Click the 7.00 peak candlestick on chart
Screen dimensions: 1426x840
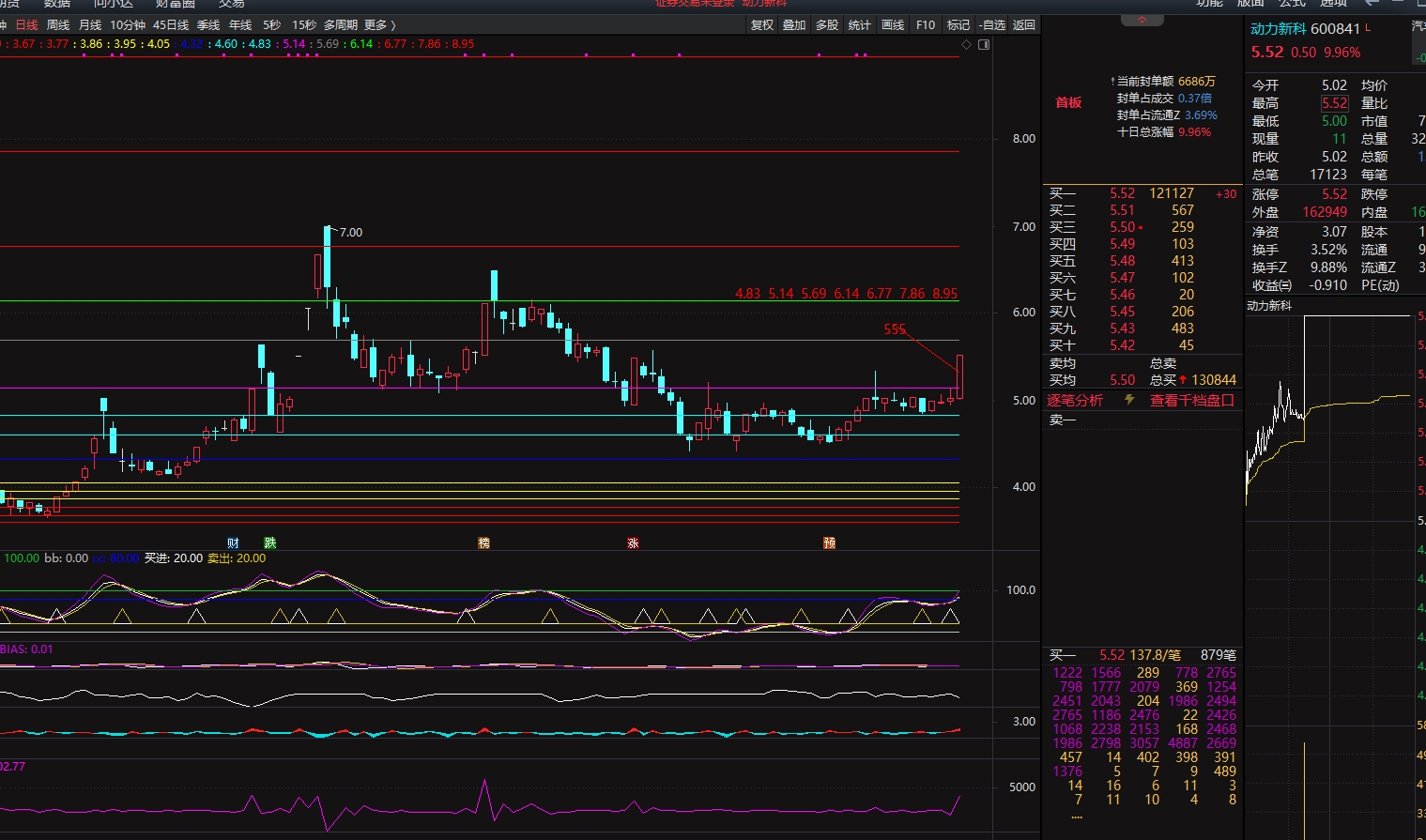pos(327,256)
